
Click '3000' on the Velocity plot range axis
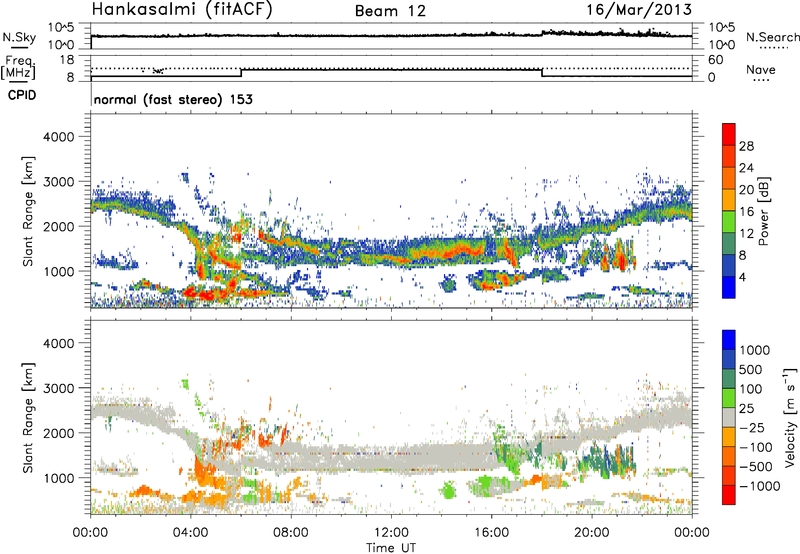point(58,388)
